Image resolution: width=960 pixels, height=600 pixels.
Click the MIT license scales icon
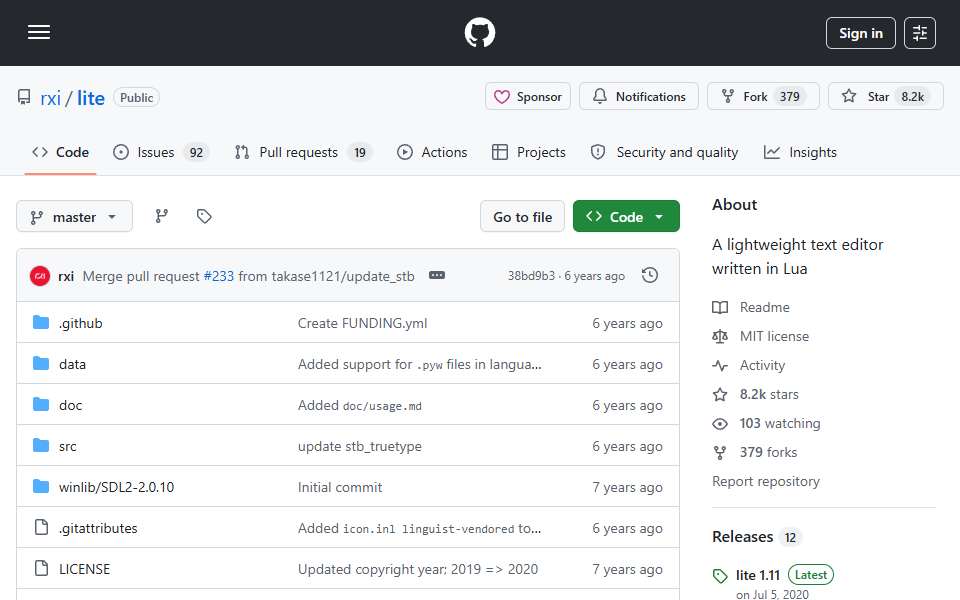720,336
